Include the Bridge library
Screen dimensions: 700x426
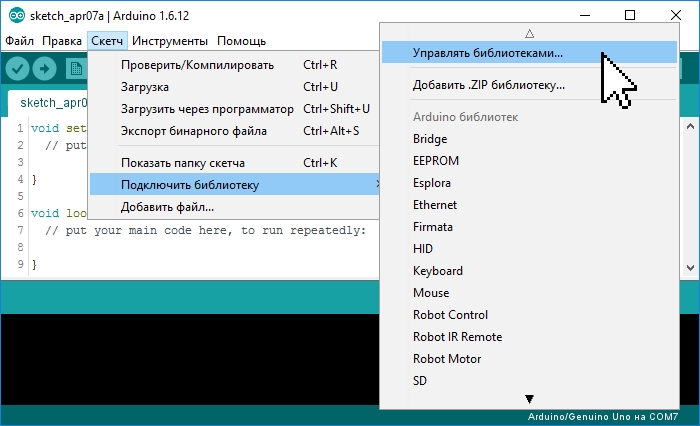[x=529, y=139]
